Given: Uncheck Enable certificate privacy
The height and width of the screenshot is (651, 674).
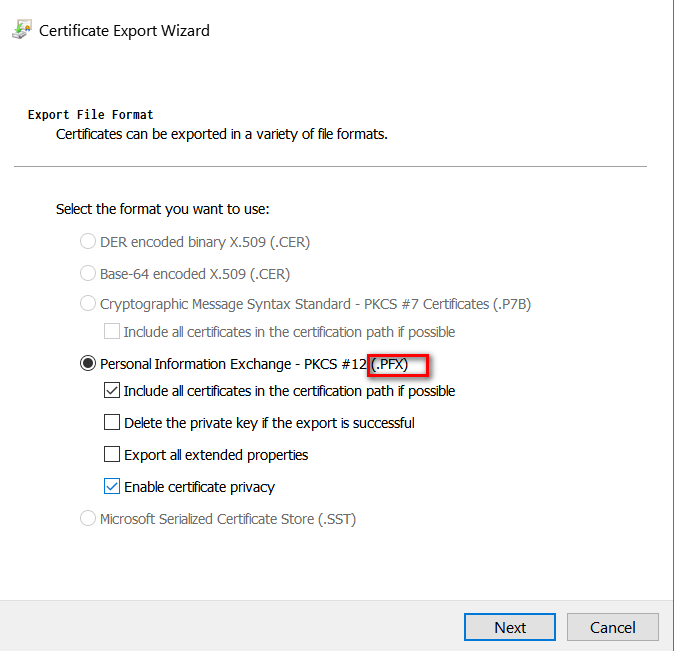Looking at the screenshot, I should (112, 486).
